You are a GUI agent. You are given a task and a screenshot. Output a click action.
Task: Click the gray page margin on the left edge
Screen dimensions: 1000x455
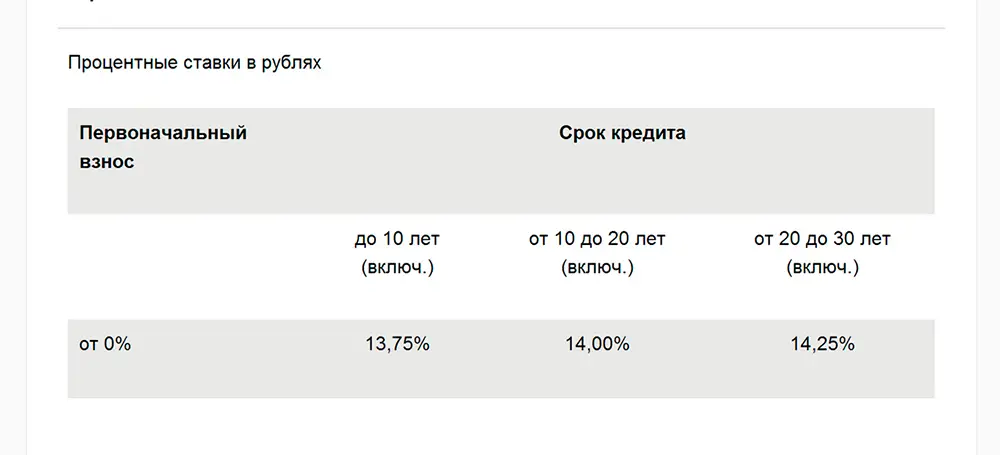(13, 227)
